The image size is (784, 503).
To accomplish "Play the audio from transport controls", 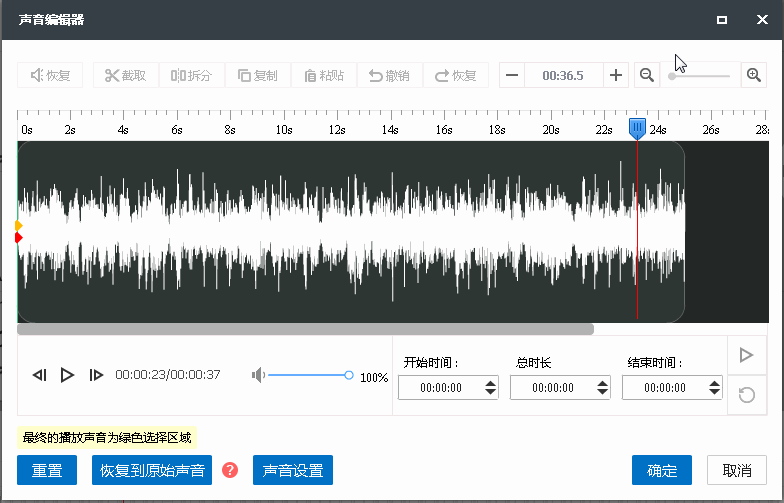I will coord(67,375).
